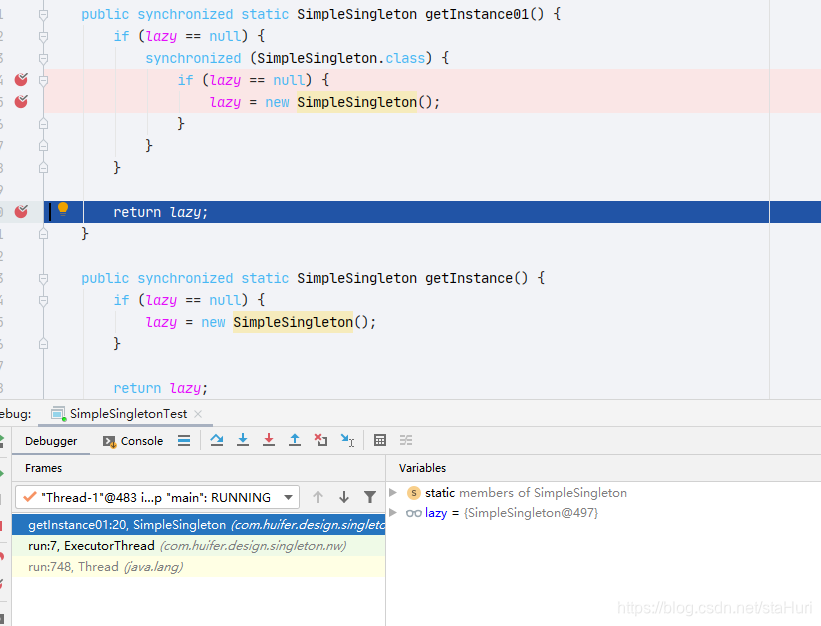
Task: Collapse getInstance method fold marker
Action: 43,278
